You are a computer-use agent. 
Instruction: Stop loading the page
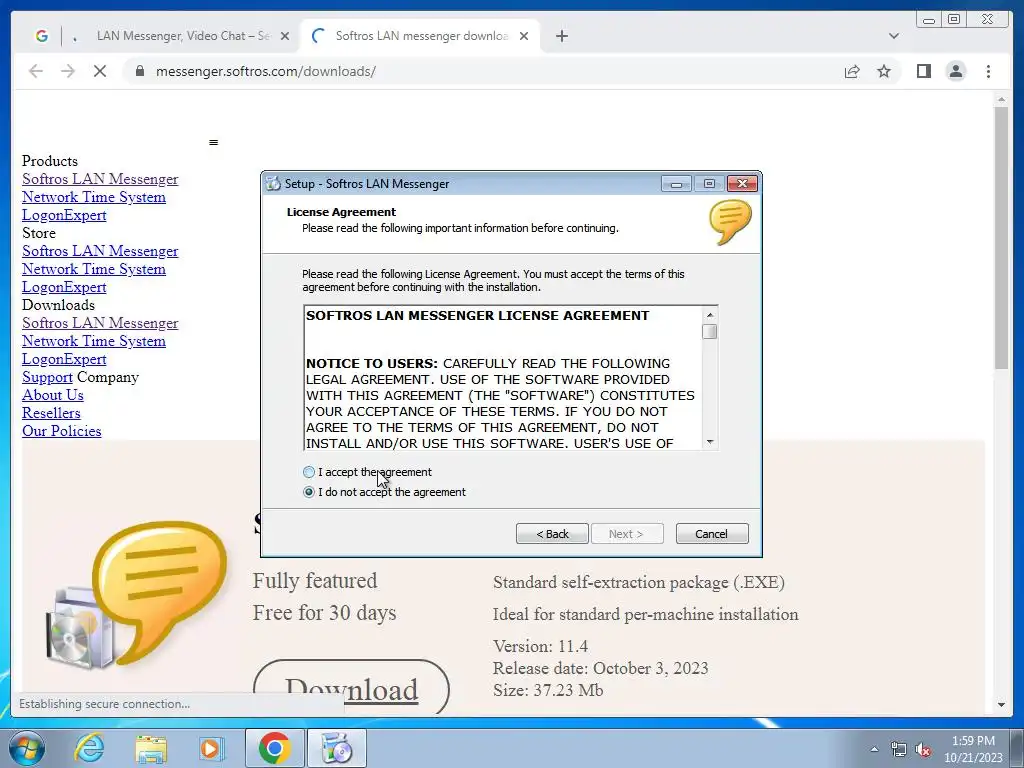coord(100,71)
